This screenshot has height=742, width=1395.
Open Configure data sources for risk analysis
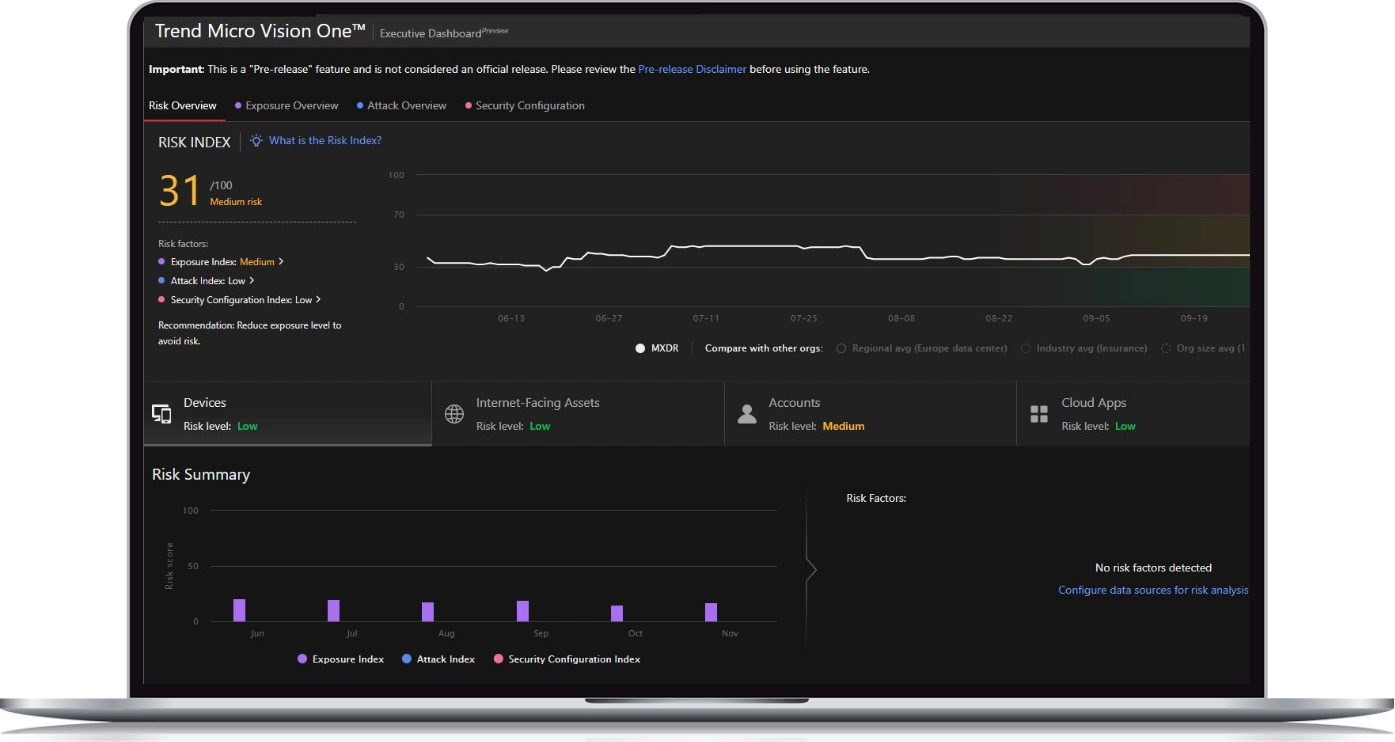1153,590
